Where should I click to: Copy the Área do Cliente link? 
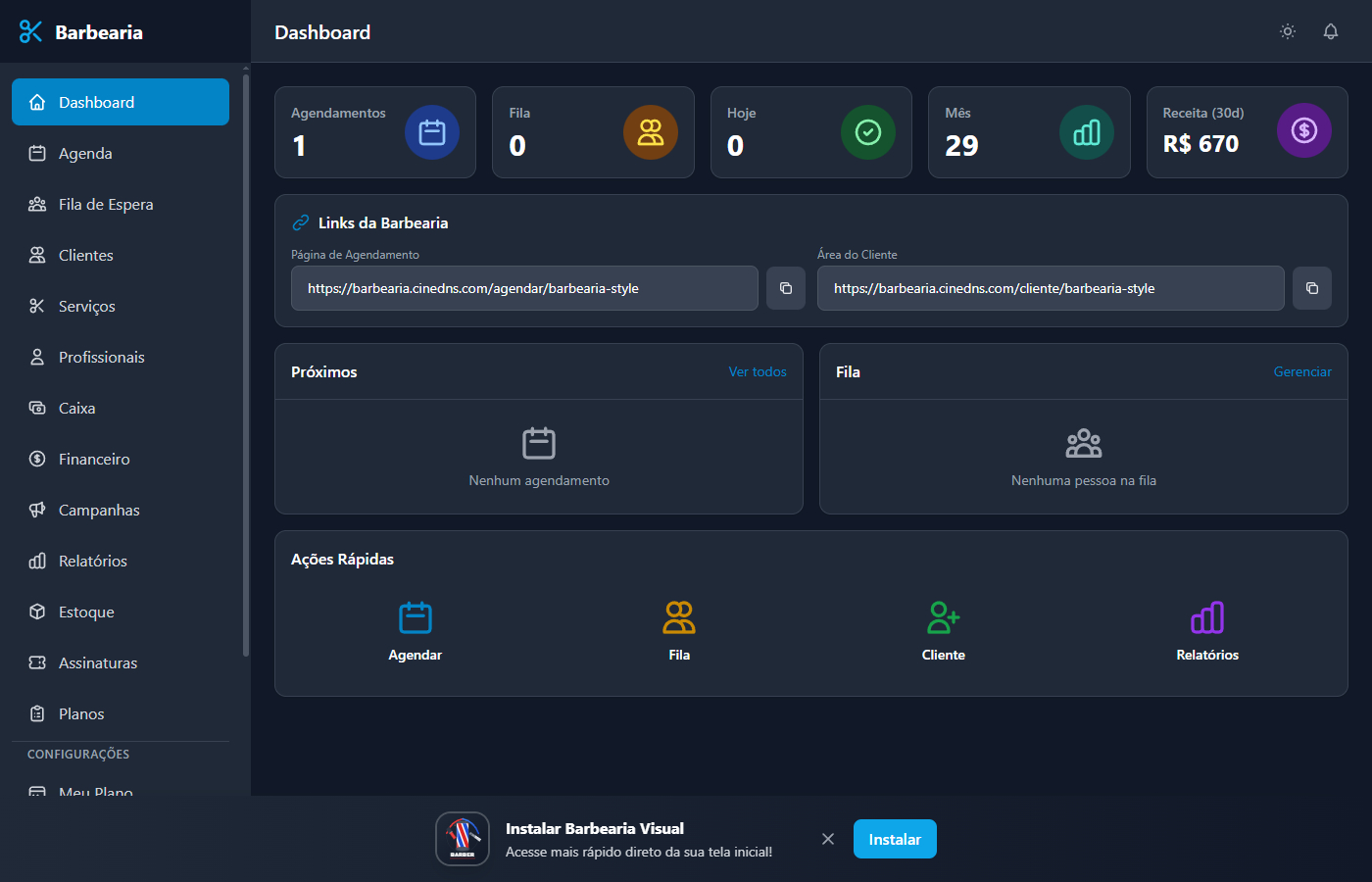(x=1311, y=288)
